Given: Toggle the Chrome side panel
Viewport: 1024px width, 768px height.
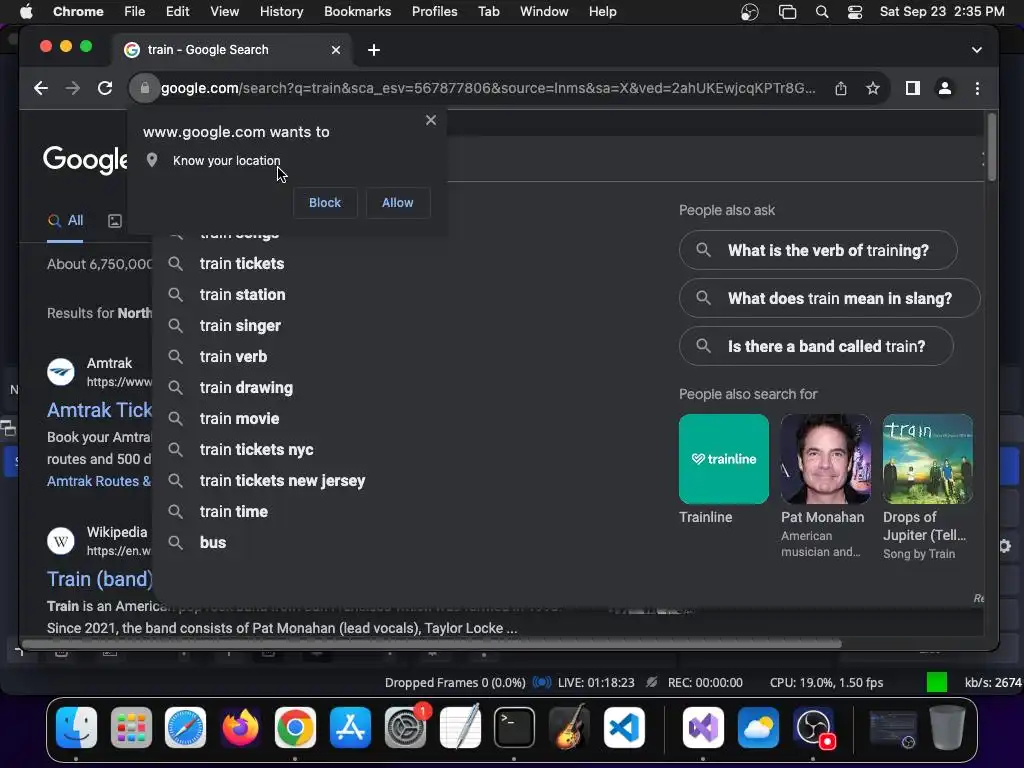Looking at the screenshot, I should [x=912, y=88].
